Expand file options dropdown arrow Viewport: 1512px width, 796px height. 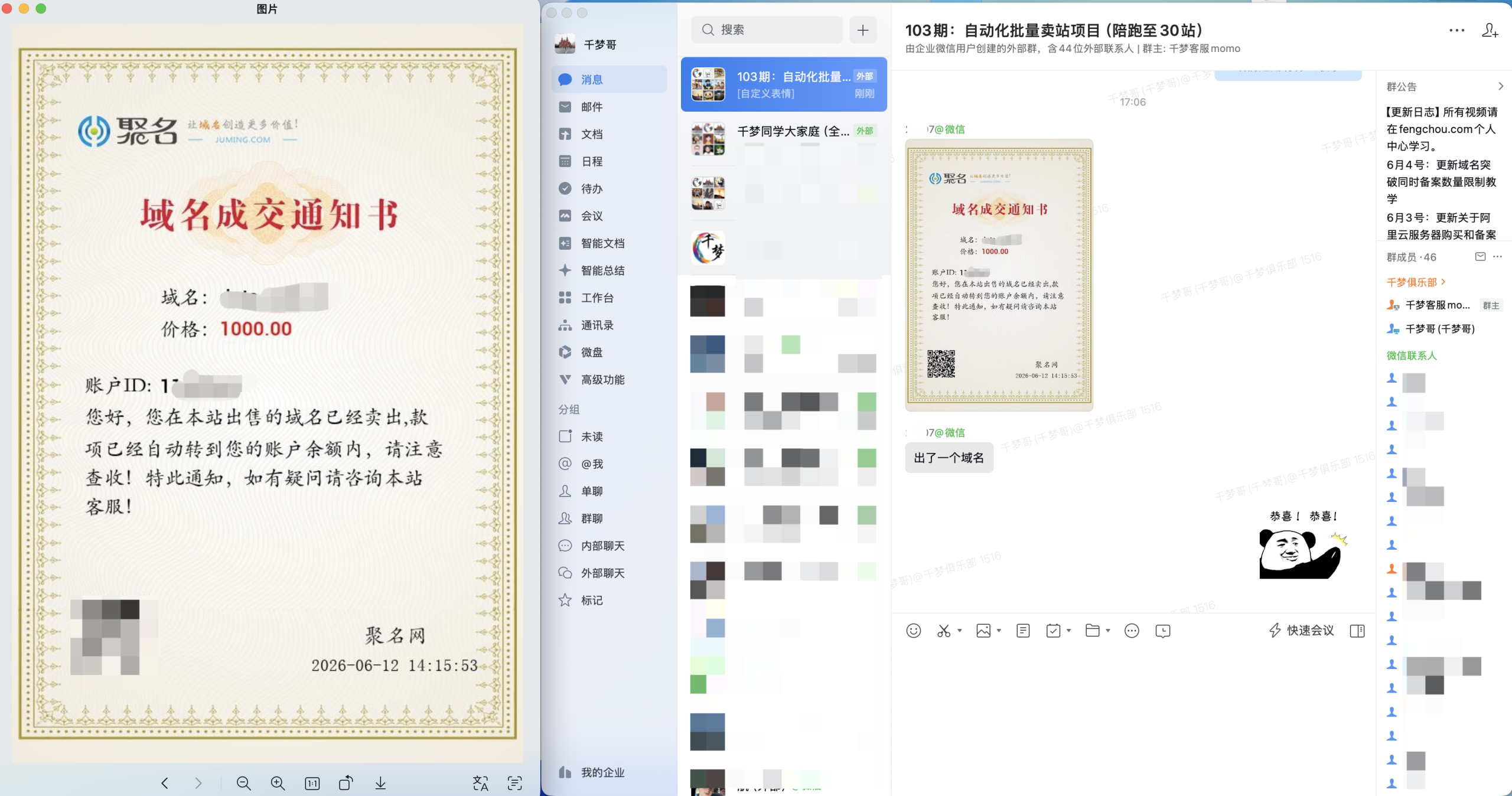tap(1108, 631)
